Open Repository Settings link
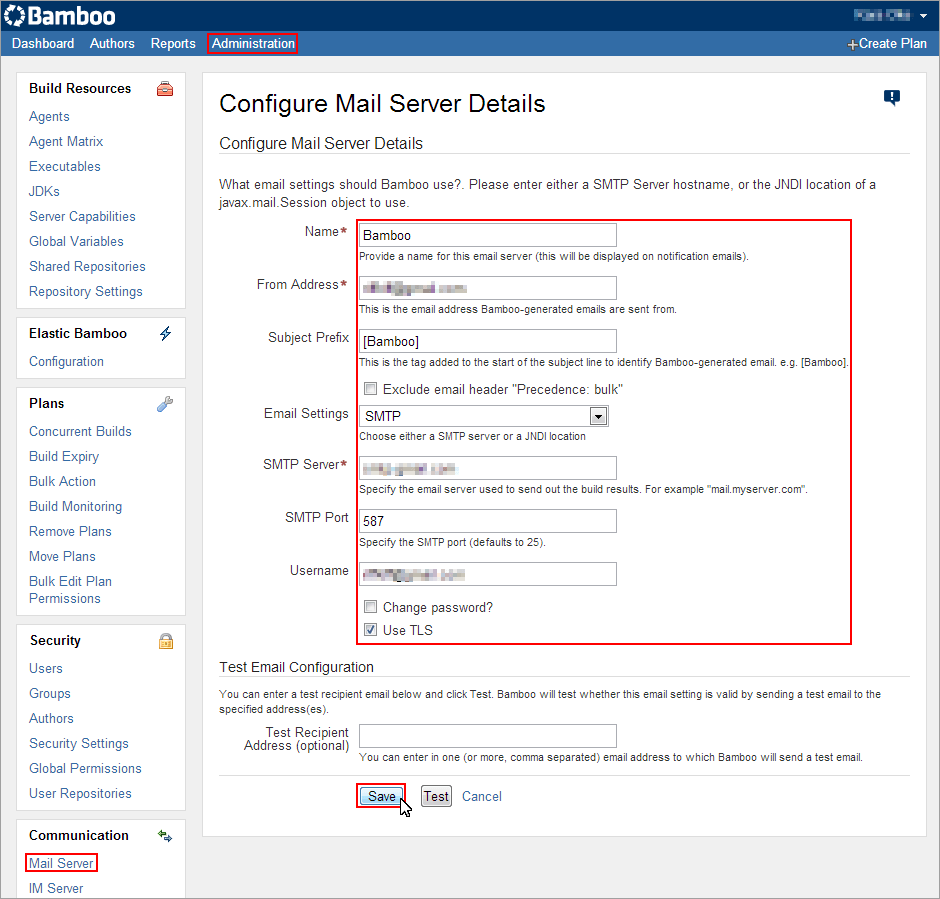This screenshot has width=940, height=899. tap(86, 291)
